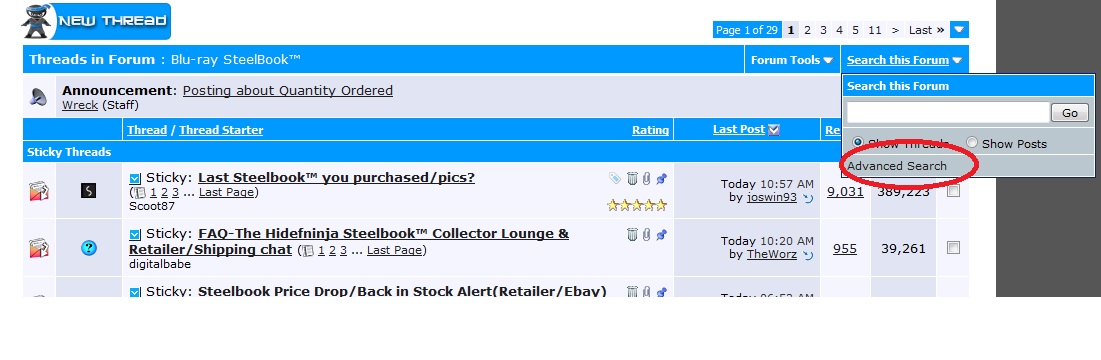Select the Show Posts radio button
The width and height of the screenshot is (1101, 360).
pos(972,142)
